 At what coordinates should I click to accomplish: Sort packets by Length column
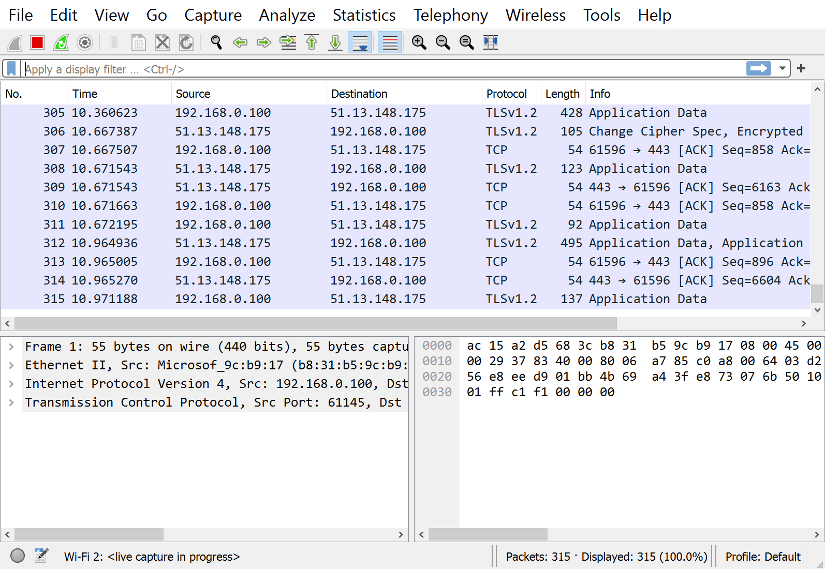coord(564,94)
